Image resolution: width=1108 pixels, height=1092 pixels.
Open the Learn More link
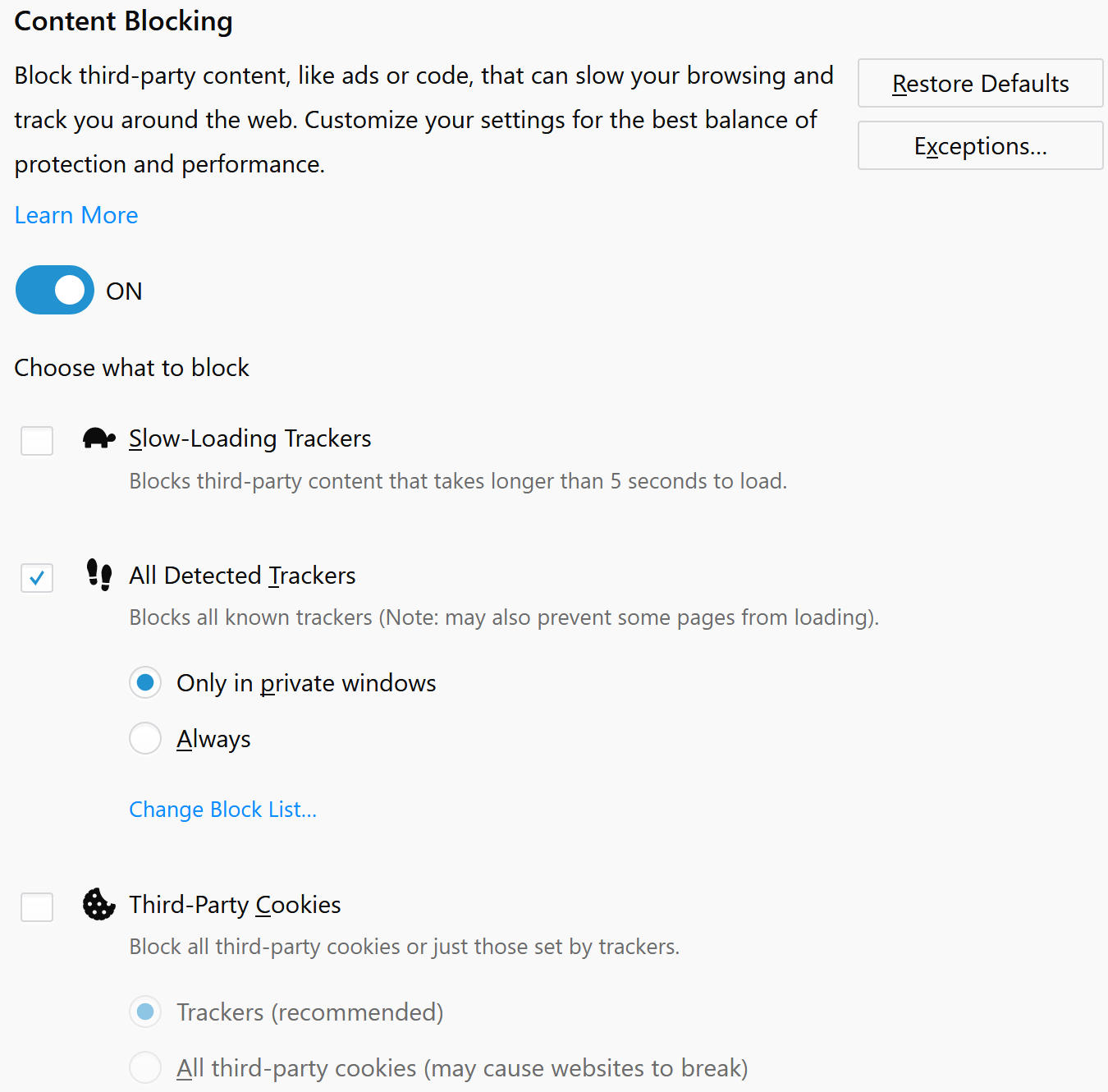(76, 215)
